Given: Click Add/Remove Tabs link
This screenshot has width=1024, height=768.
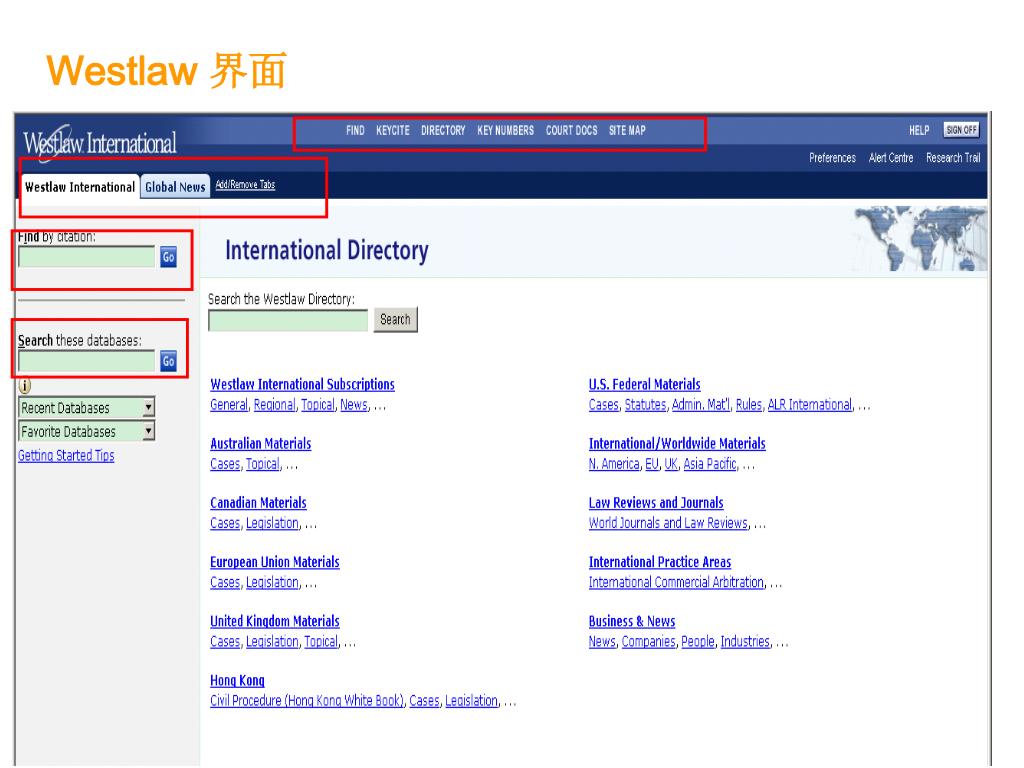Looking at the screenshot, I should (x=245, y=185).
